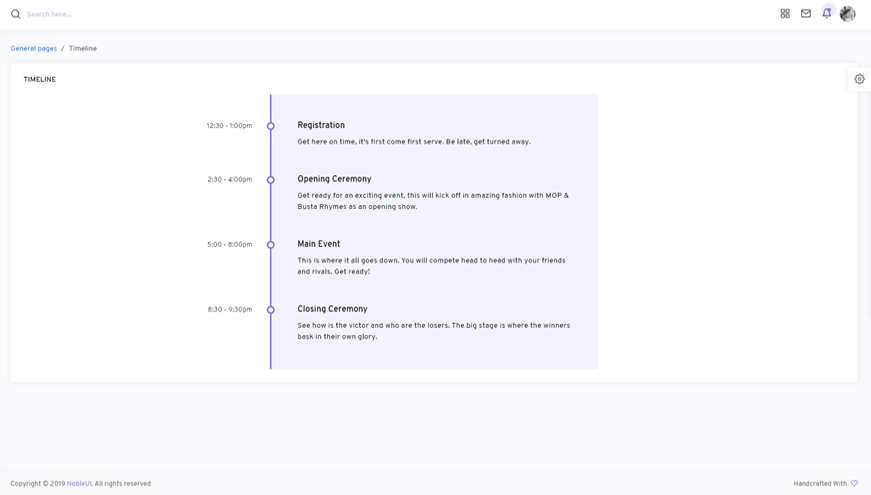
Task: Open the mail messages icon
Action: coord(806,14)
